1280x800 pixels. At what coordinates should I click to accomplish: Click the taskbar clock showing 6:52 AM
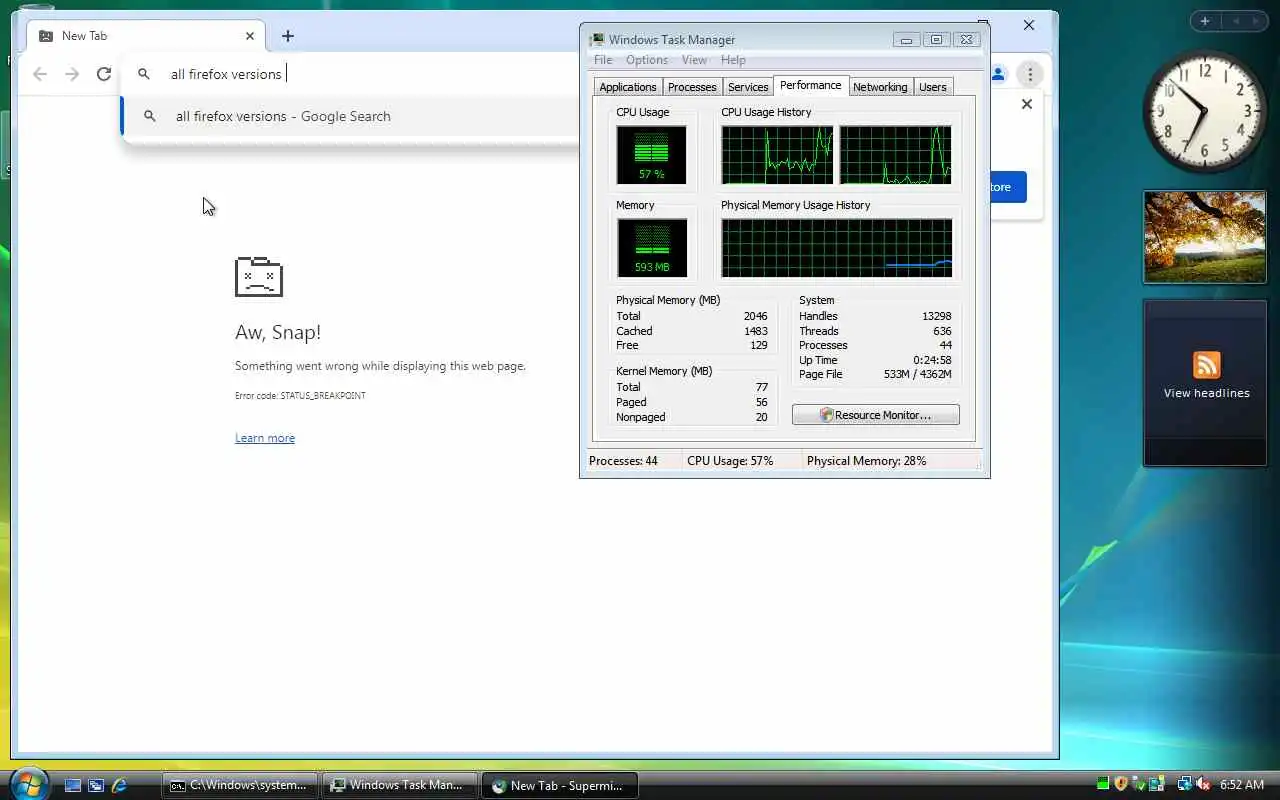[1243, 785]
